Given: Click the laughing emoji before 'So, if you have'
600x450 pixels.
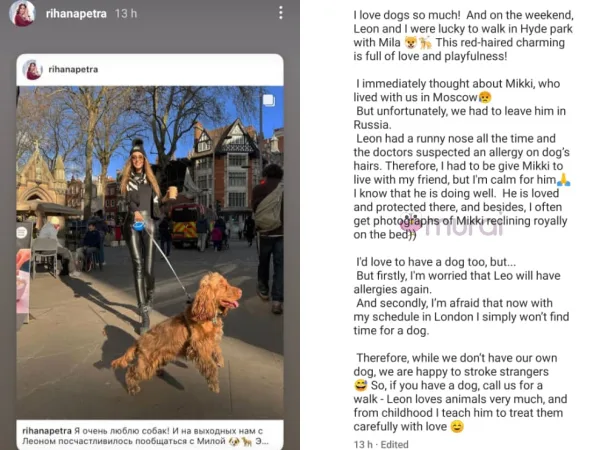Looking at the screenshot, I should point(360,385).
